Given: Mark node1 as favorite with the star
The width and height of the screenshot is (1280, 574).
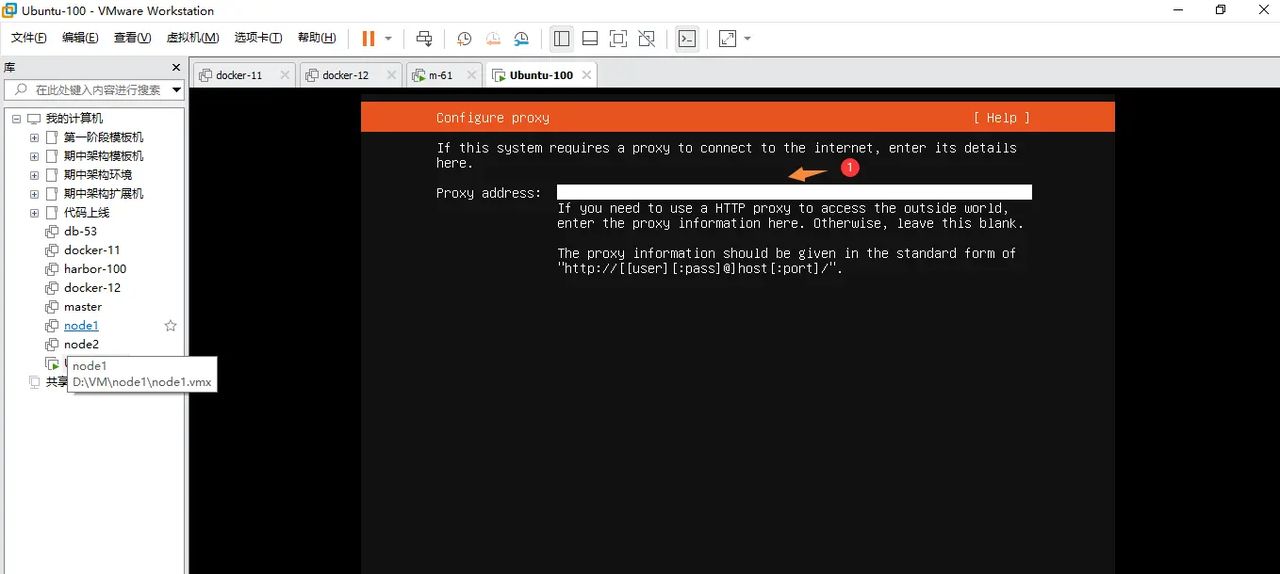Looking at the screenshot, I should pyautogui.click(x=170, y=326).
